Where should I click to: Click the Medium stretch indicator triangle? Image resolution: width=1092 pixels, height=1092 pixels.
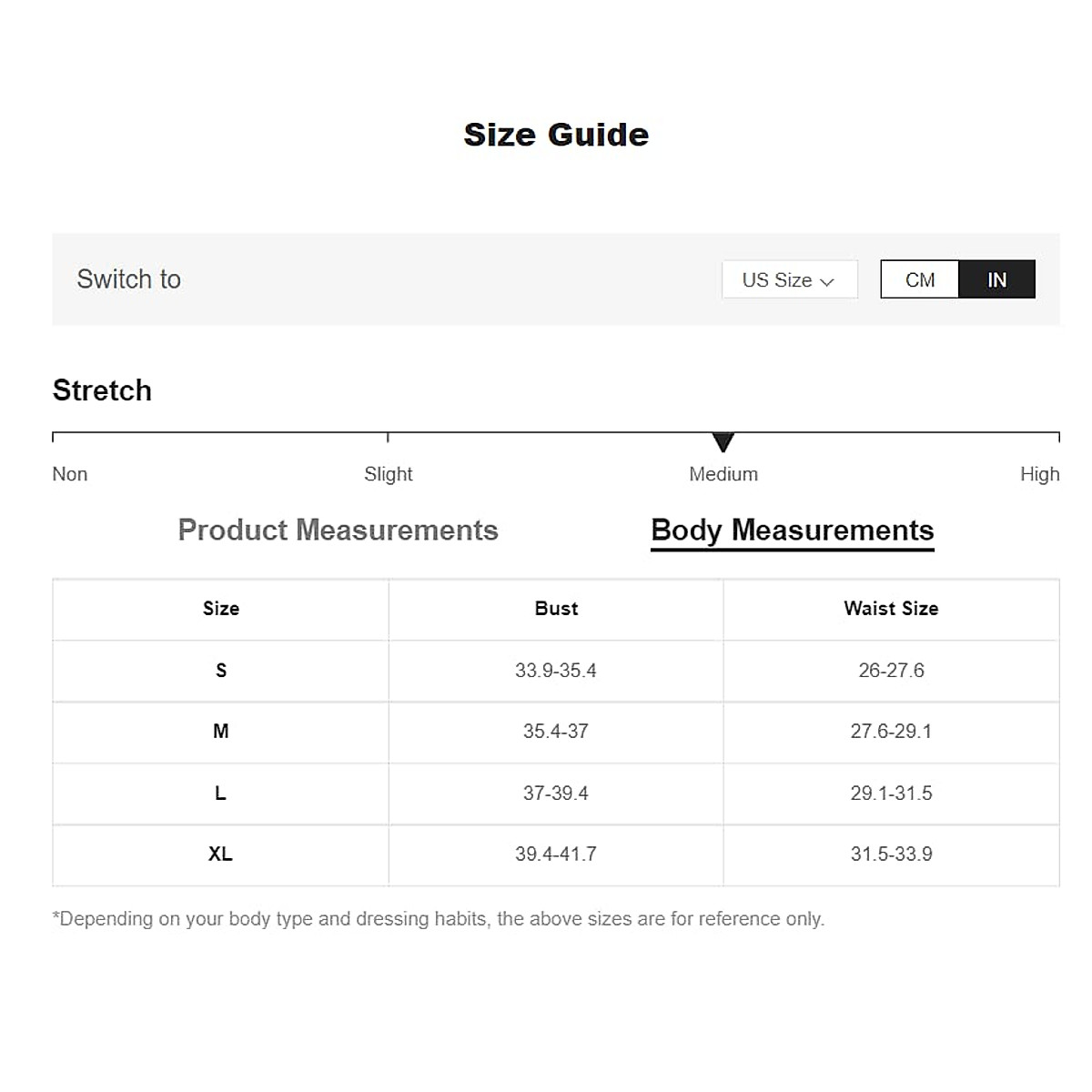point(723,442)
